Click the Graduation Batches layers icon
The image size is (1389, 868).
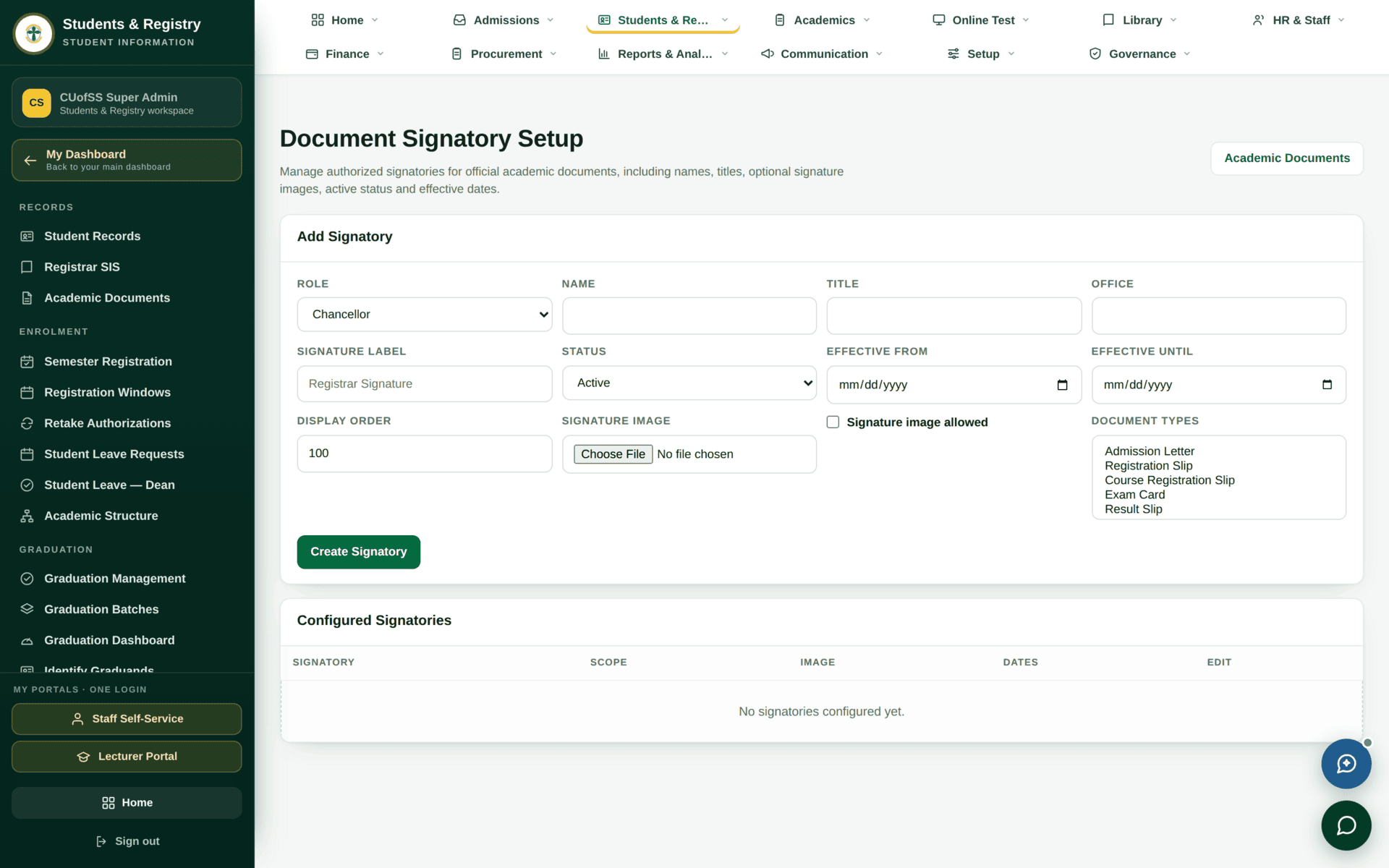(27, 609)
